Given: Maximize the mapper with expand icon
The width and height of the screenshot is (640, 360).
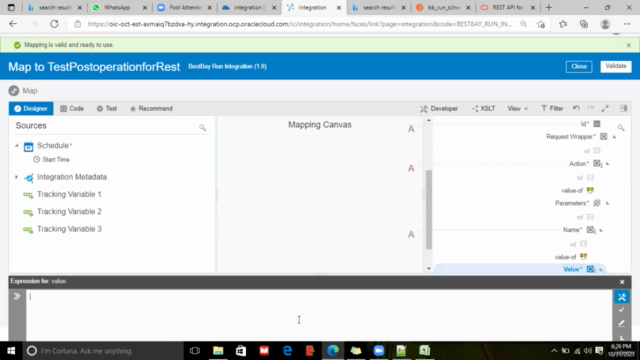Looking at the screenshot, I should tap(605, 108).
